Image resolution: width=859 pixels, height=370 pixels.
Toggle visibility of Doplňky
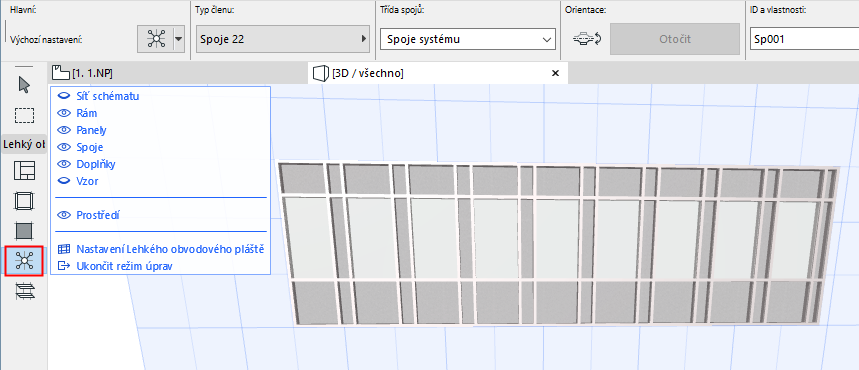coord(64,164)
